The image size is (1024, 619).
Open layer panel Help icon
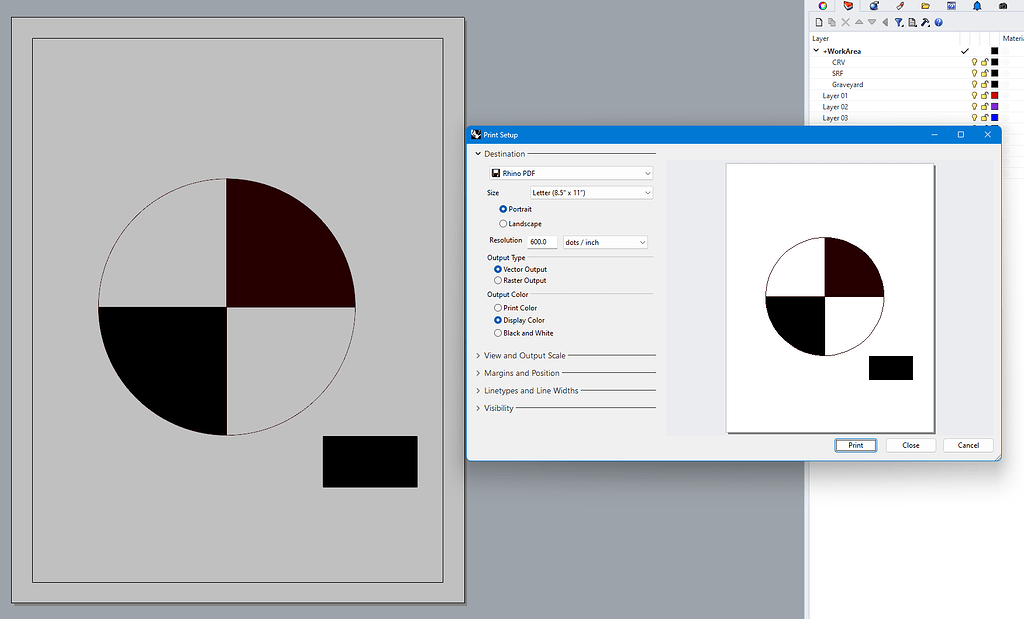(x=938, y=22)
